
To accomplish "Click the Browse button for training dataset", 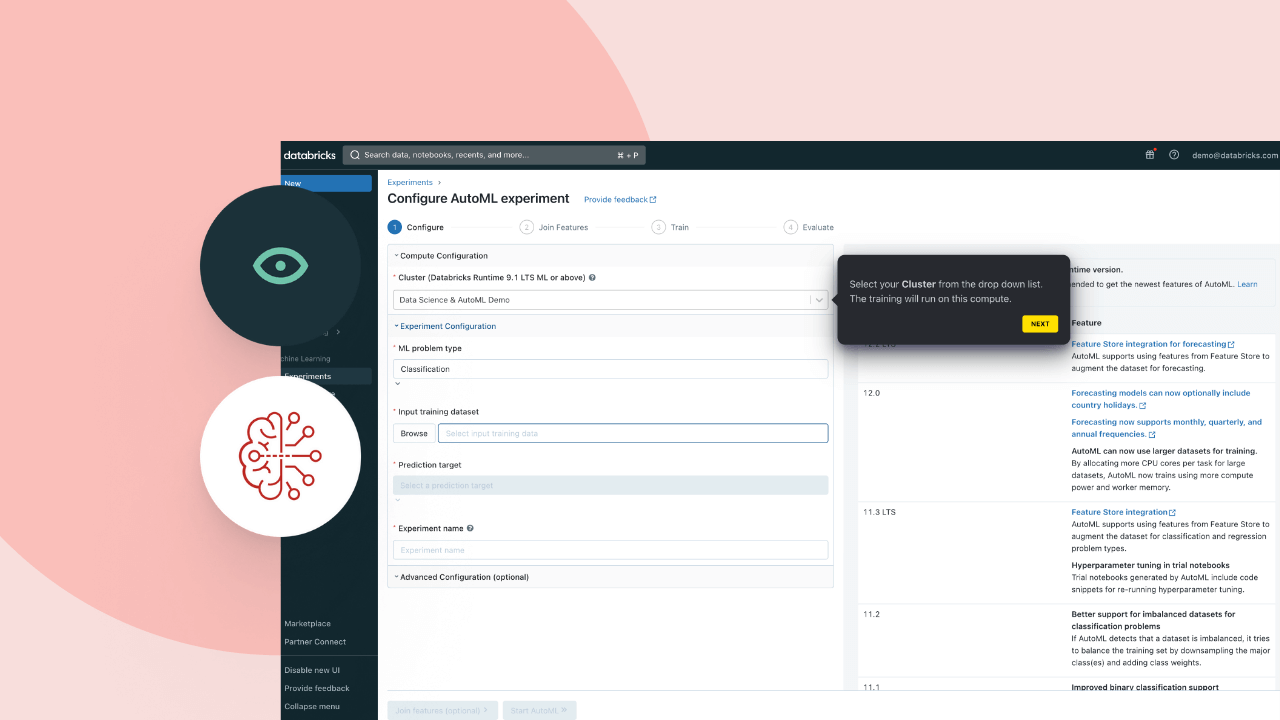I will 414,433.
